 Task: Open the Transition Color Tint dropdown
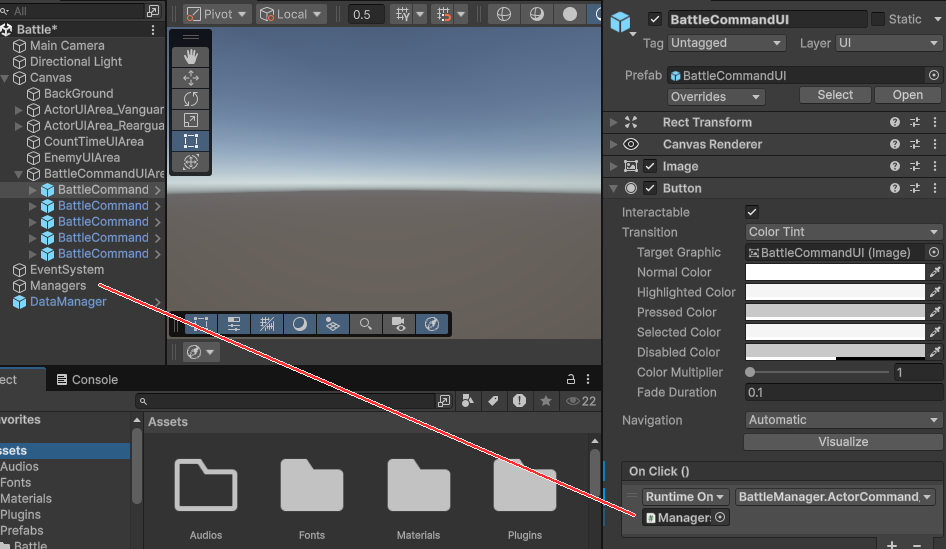(844, 232)
